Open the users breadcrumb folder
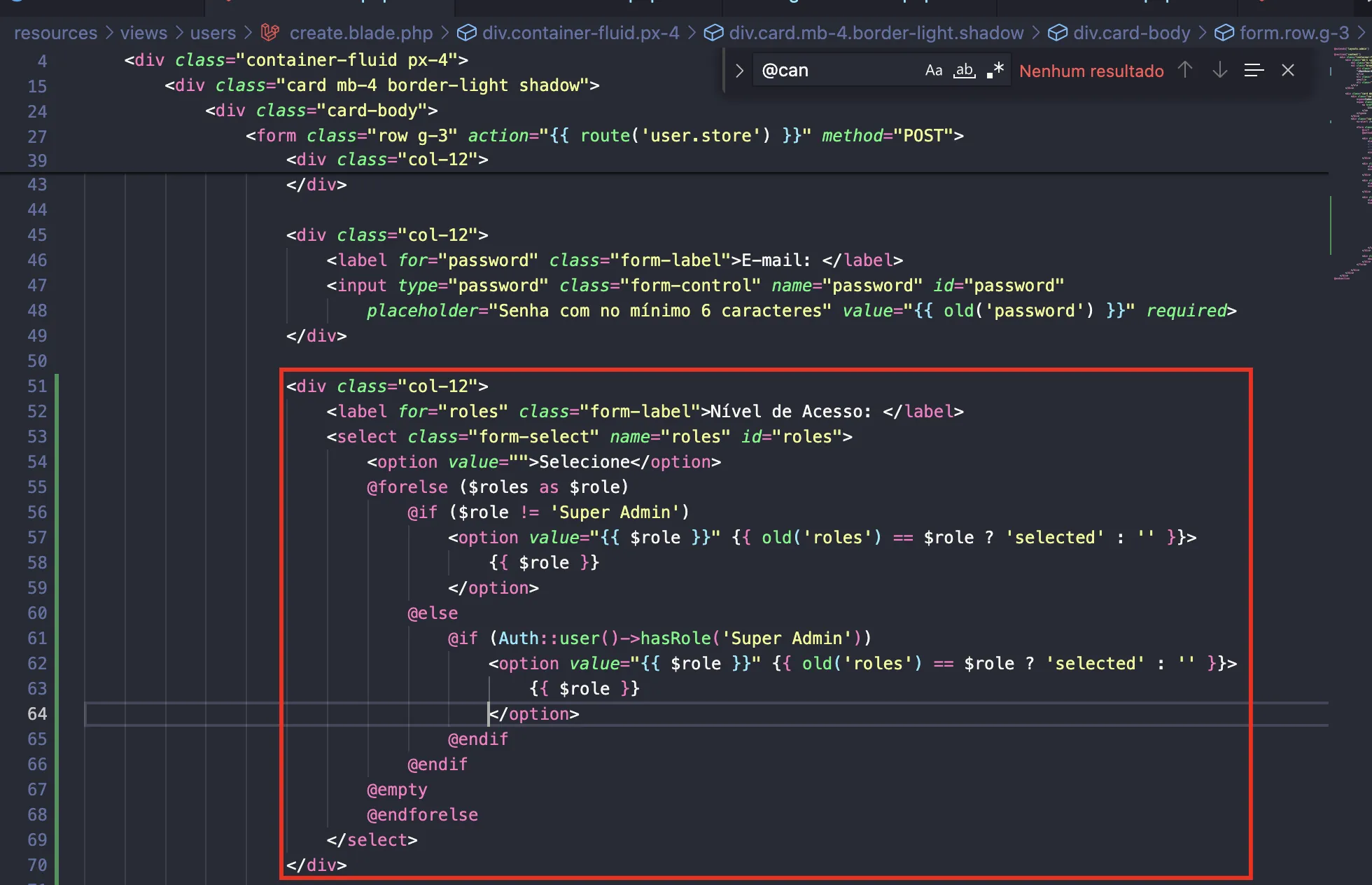This screenshot has width=1372, height=885. pos(213,33)
